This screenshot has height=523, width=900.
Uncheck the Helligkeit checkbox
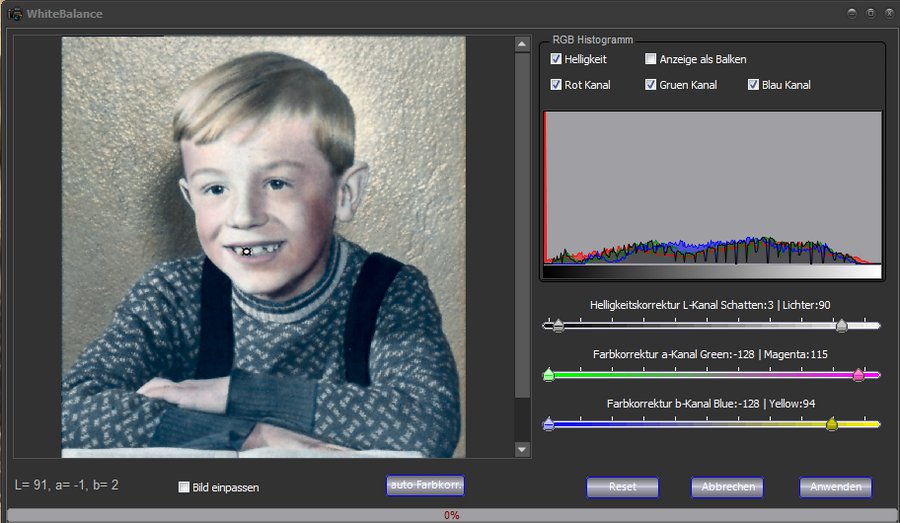(x=556, y=60)
